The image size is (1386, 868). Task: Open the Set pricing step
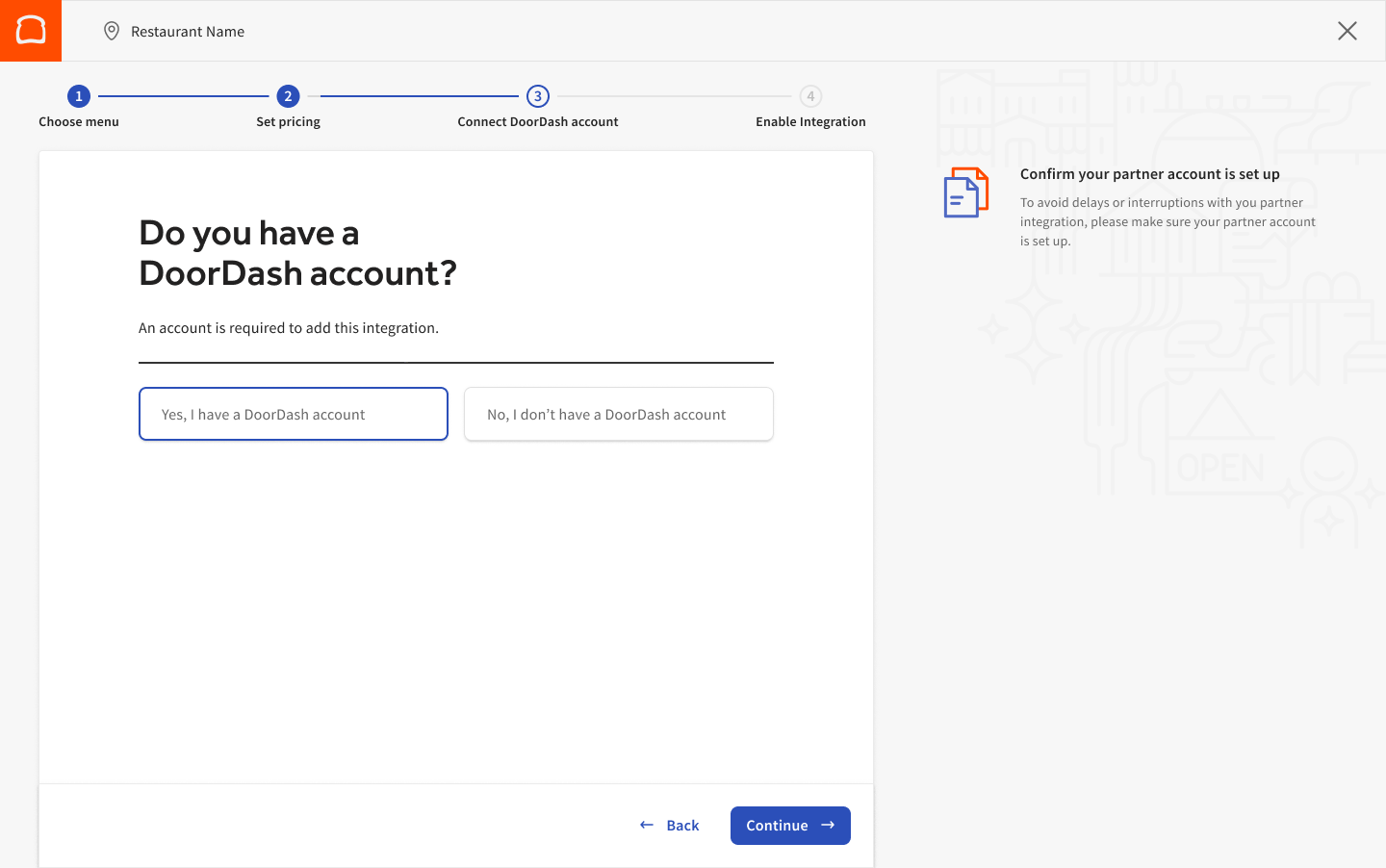(288, 121)
